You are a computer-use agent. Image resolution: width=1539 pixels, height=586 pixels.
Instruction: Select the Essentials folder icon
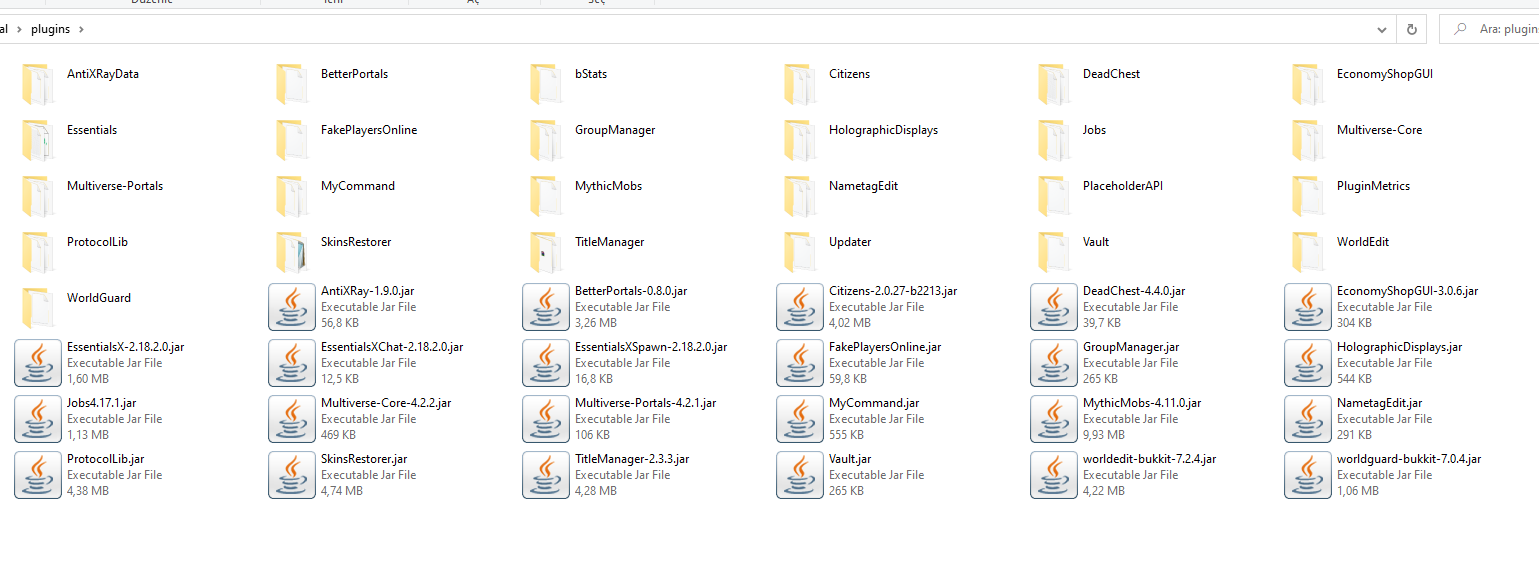tap(36, 140)
